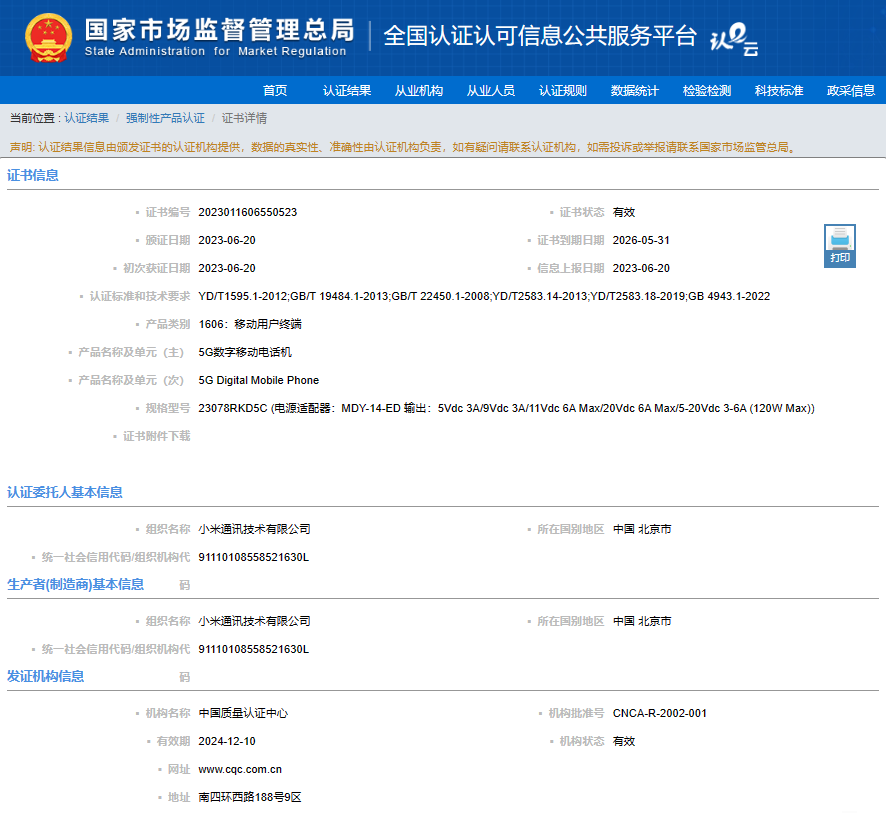886x813 pixels.
Task: Navigate to 科技标准 section
Action: click(779, 90)
